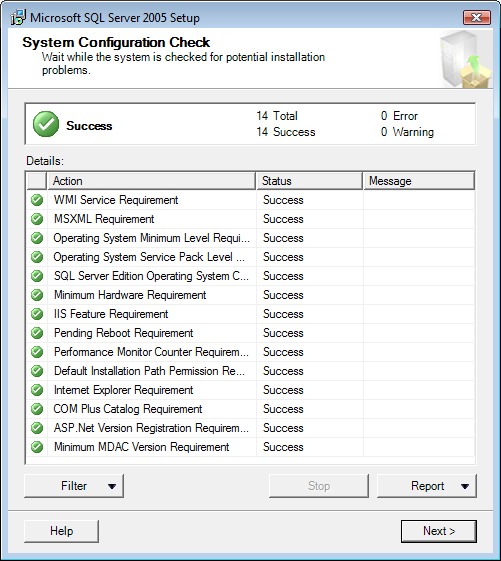Click check icon for Default Installation Path row
The width and height of the screenshot is (501, 561).
tap(37, 371)
